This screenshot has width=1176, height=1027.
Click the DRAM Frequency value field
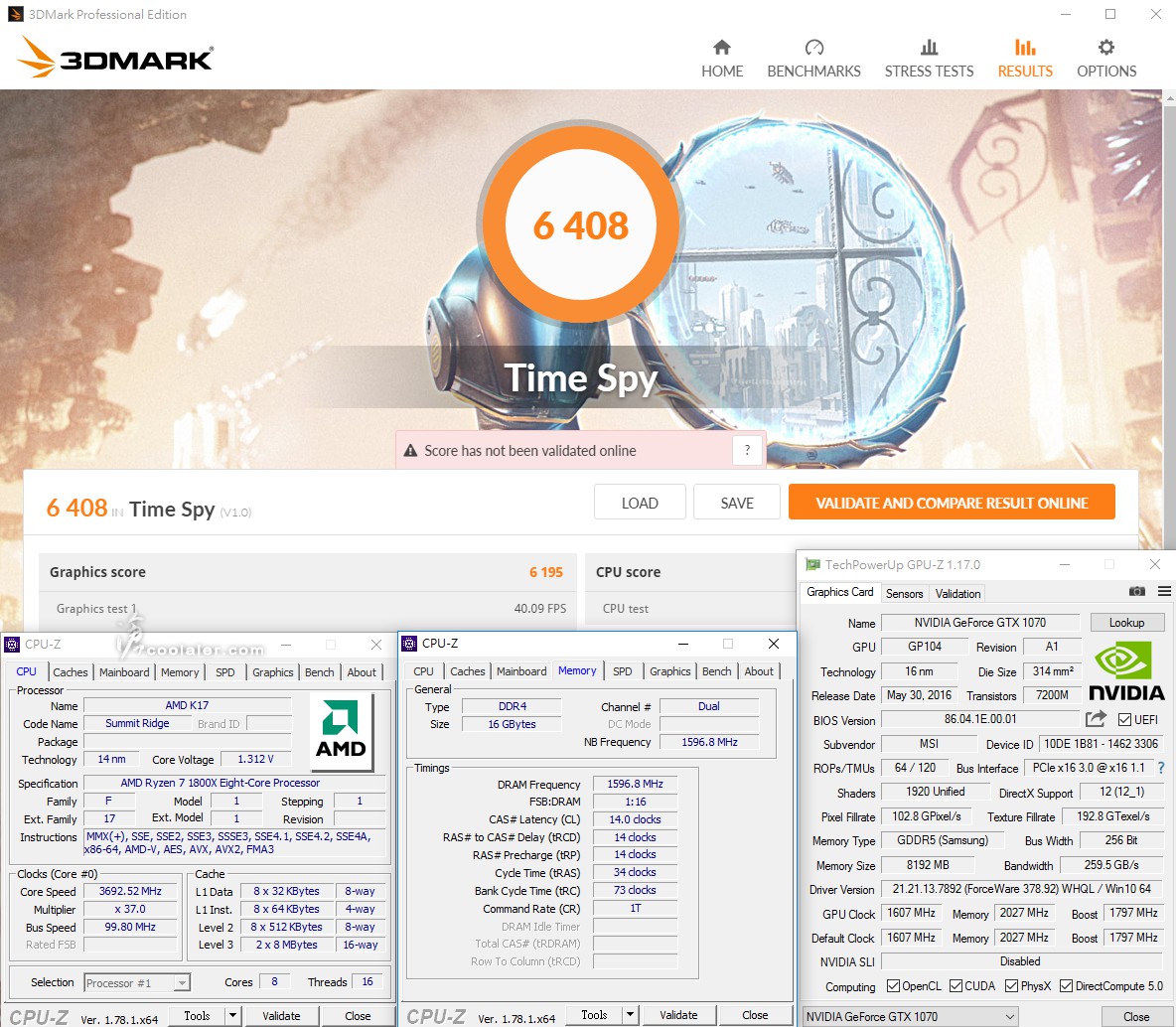tap(635, 784)
